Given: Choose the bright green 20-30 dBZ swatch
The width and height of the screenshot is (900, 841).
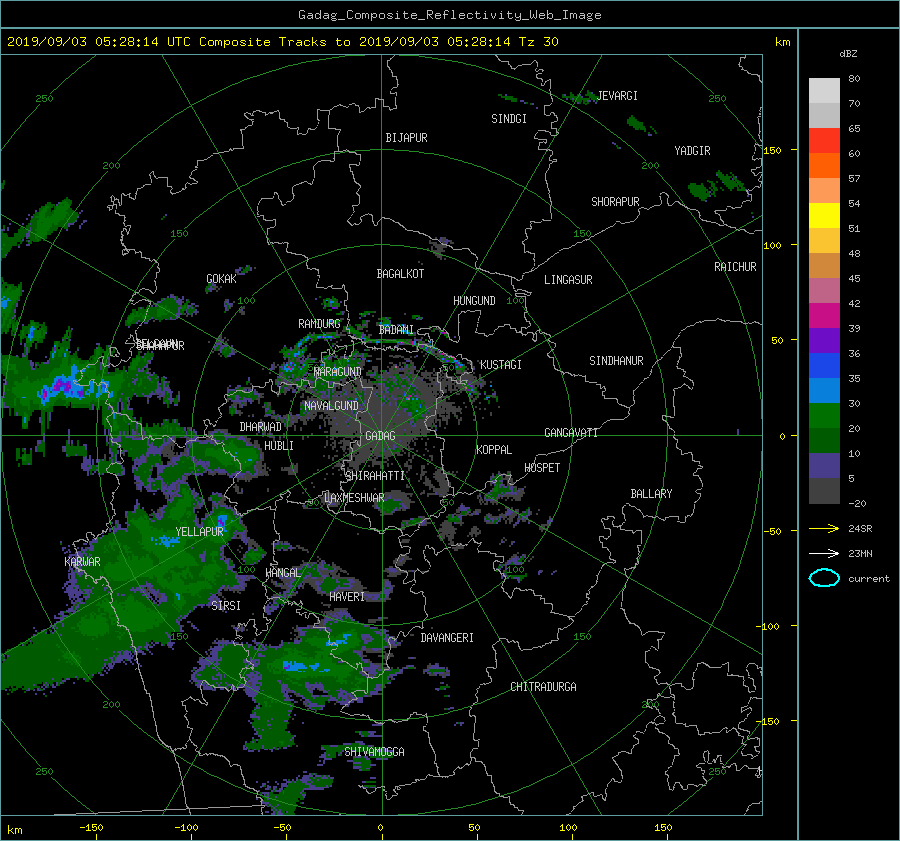Looking at the screenshot, I should (824, 416).
